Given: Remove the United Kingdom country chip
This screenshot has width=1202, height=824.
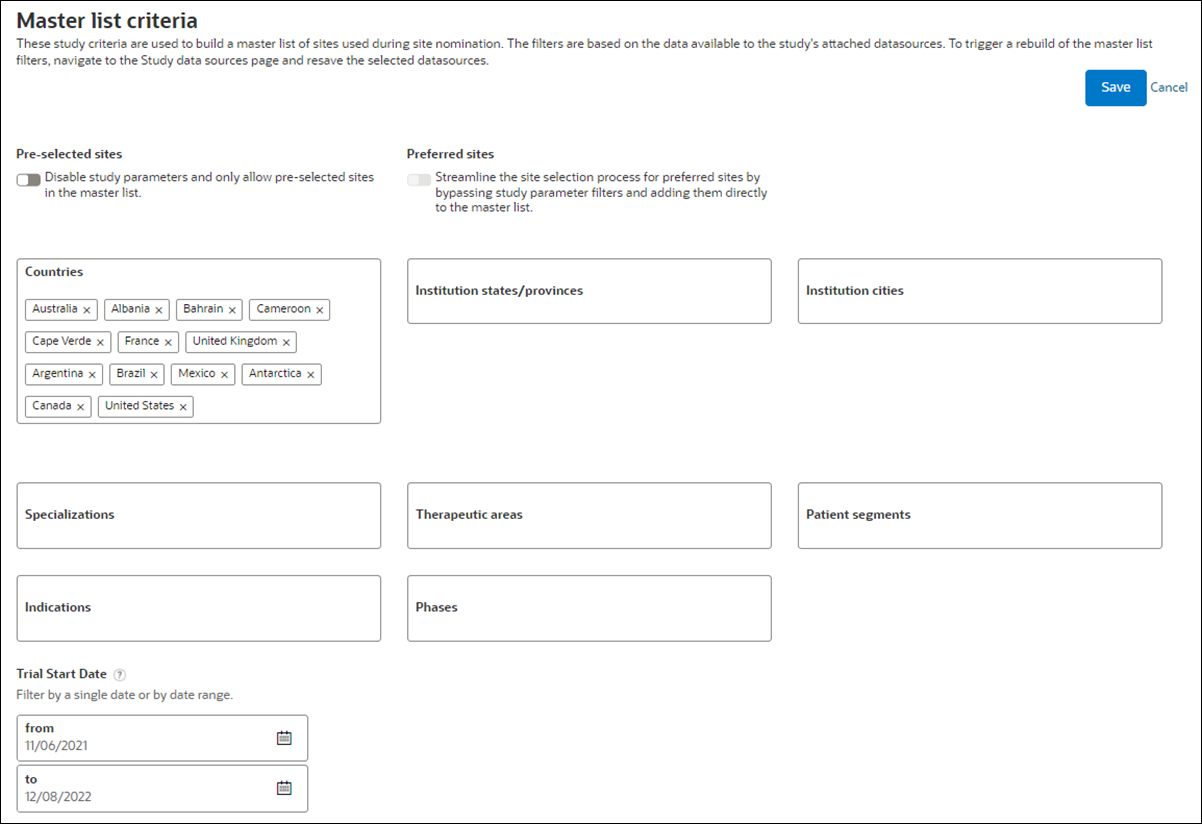Looking at the screenshot, I should tap(286, 342).
